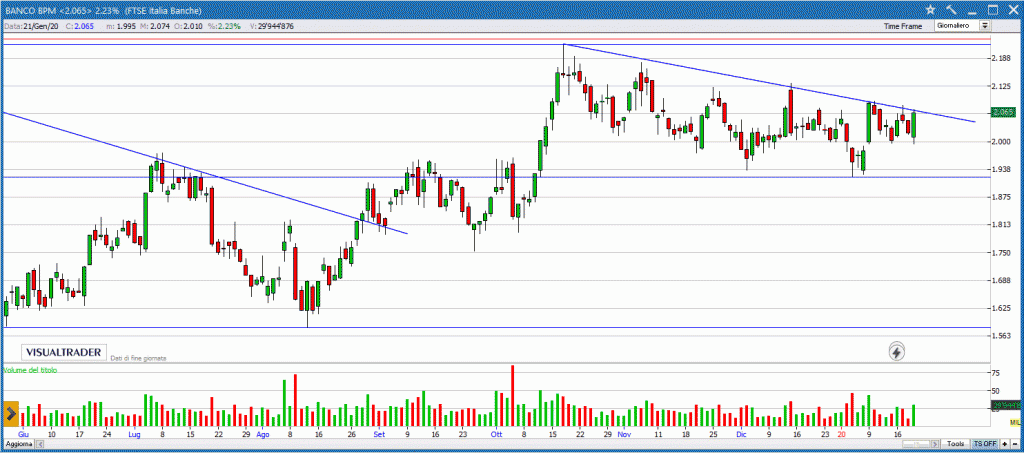Click the 2.188 price axis label
The width and height of the screenshot is (1024, 453).
tap(1001, 58)
